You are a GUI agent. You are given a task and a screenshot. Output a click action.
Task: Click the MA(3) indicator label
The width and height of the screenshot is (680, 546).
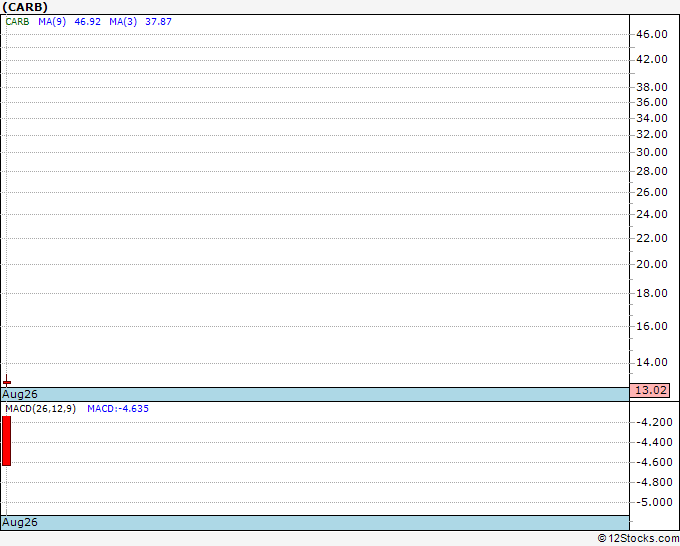(123, 22)
